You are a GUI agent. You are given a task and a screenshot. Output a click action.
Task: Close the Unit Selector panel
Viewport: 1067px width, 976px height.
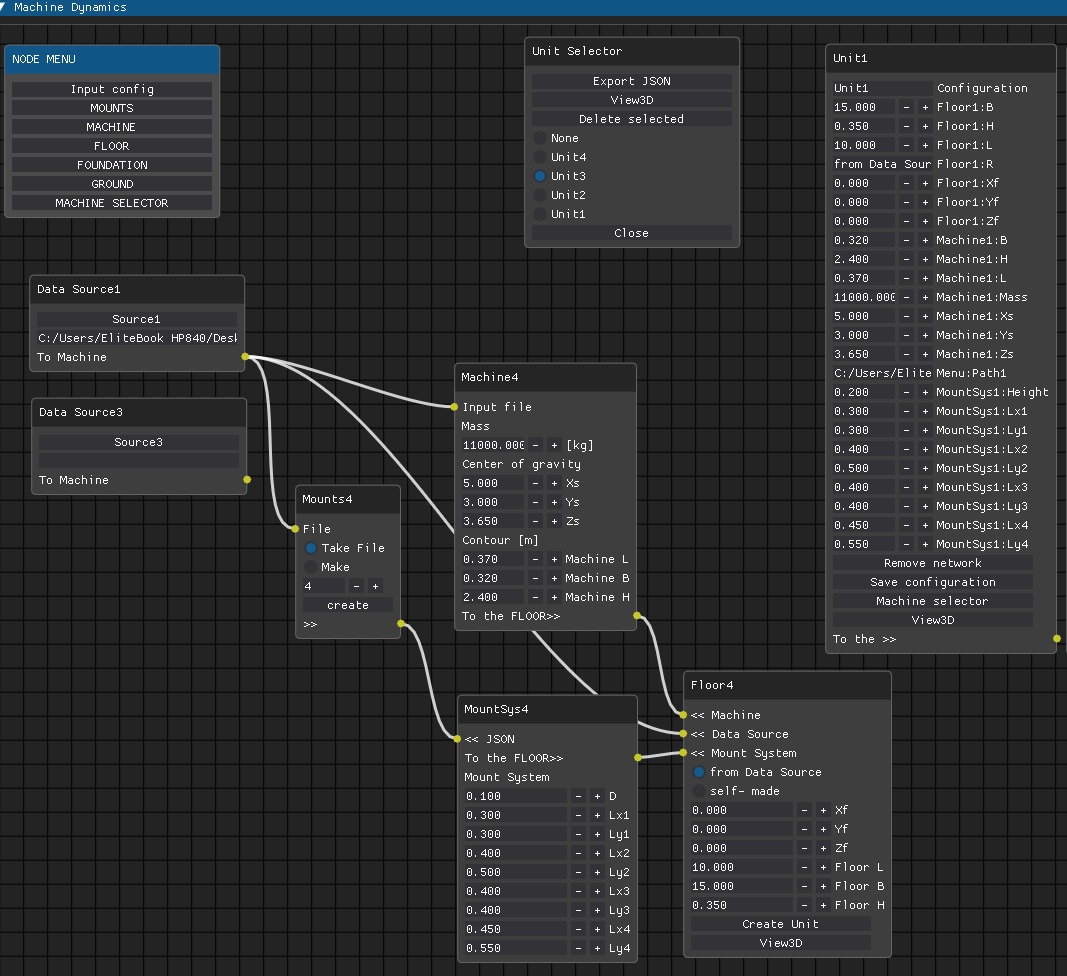631,233
